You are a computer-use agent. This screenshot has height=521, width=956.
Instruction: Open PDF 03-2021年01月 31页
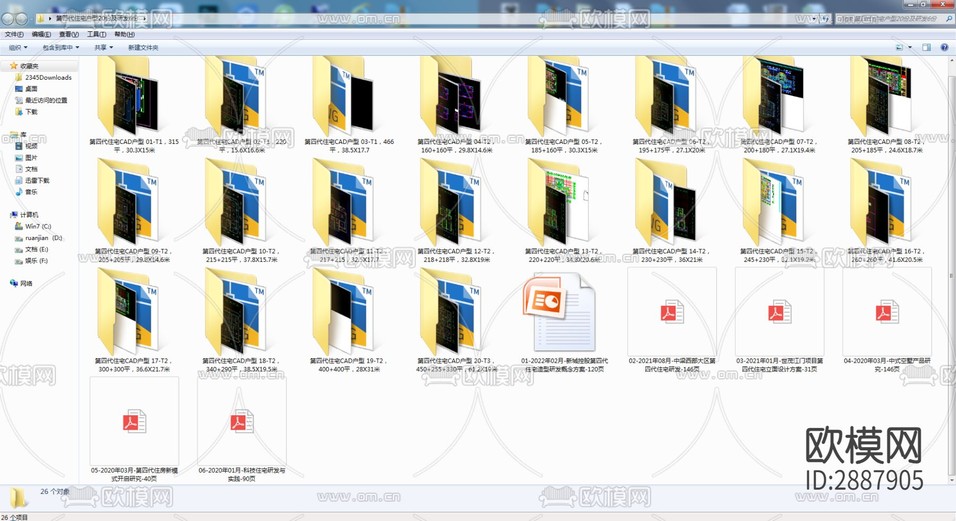[780, 321]
